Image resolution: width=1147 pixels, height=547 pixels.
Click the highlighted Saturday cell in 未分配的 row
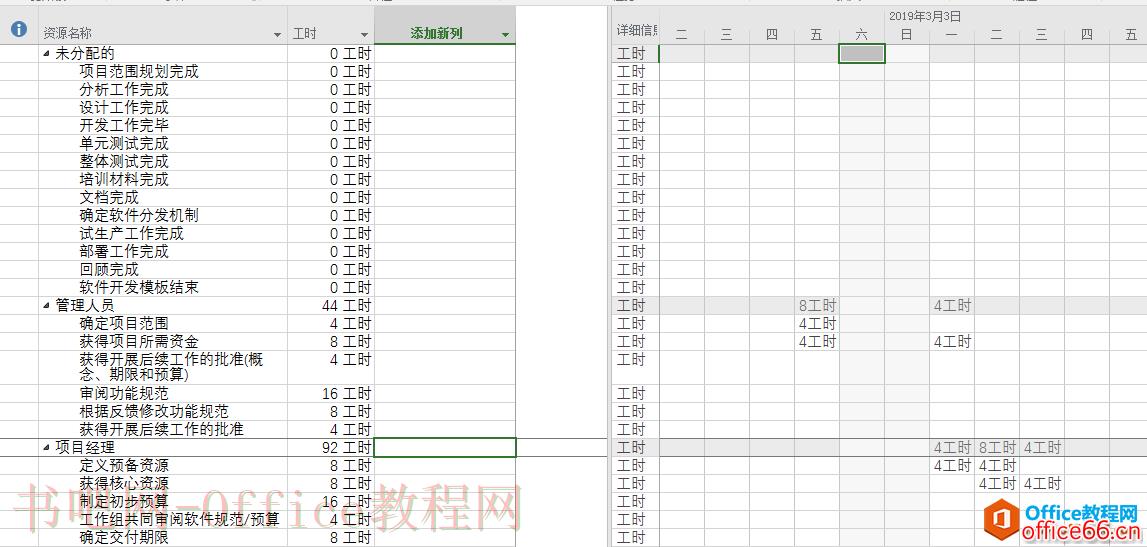(862, 53)
